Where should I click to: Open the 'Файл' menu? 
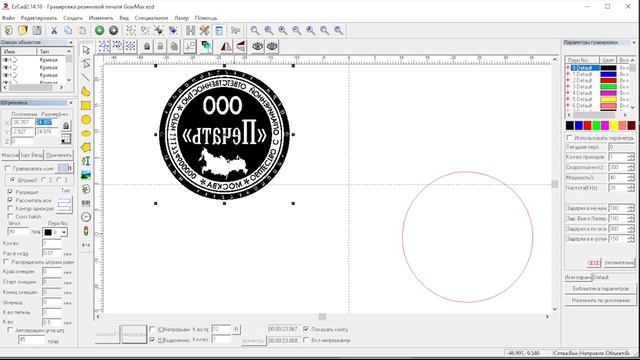click(x=8, y=18)
